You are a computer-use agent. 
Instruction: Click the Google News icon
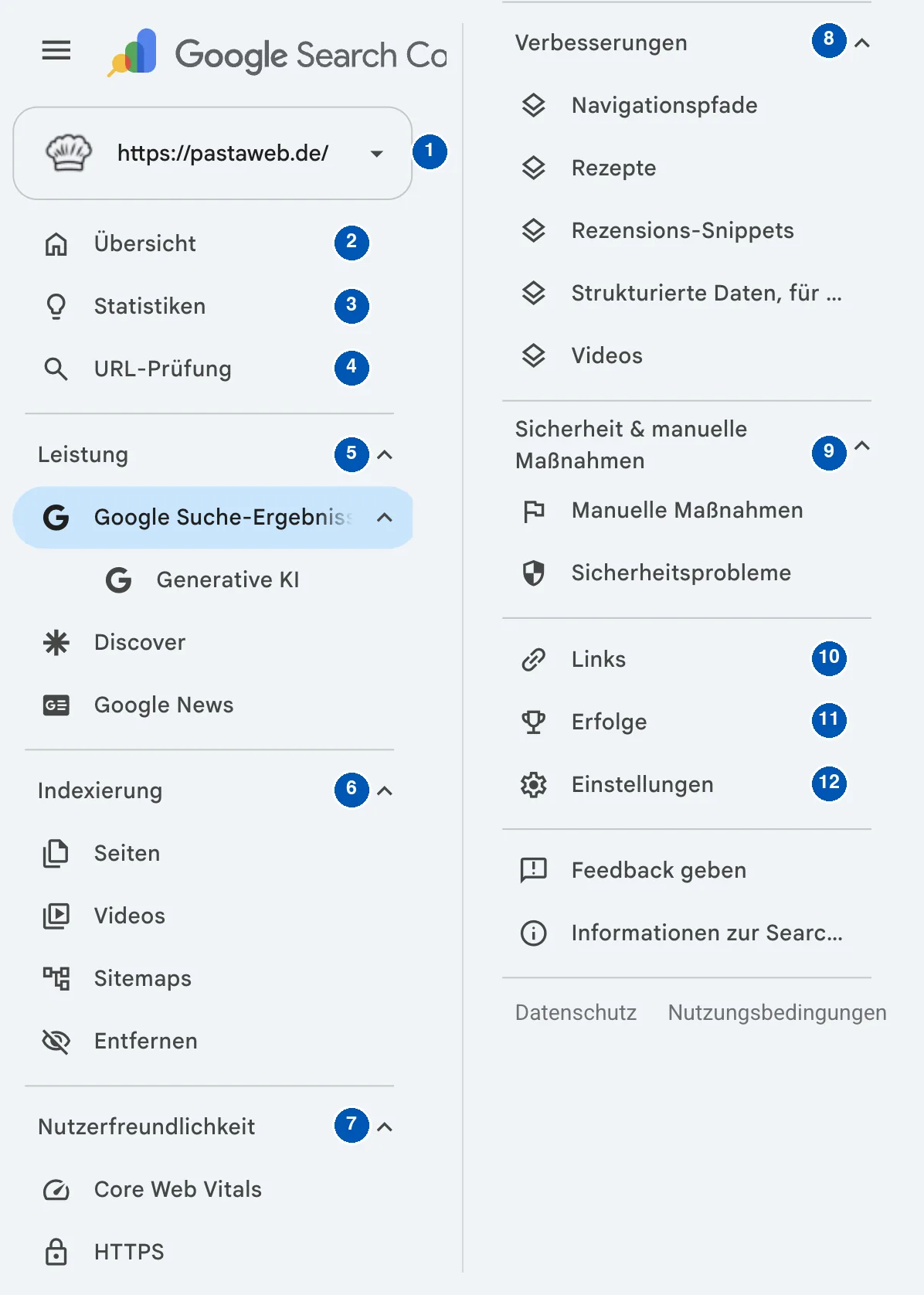pyautogui.click(x=56, y=705)
